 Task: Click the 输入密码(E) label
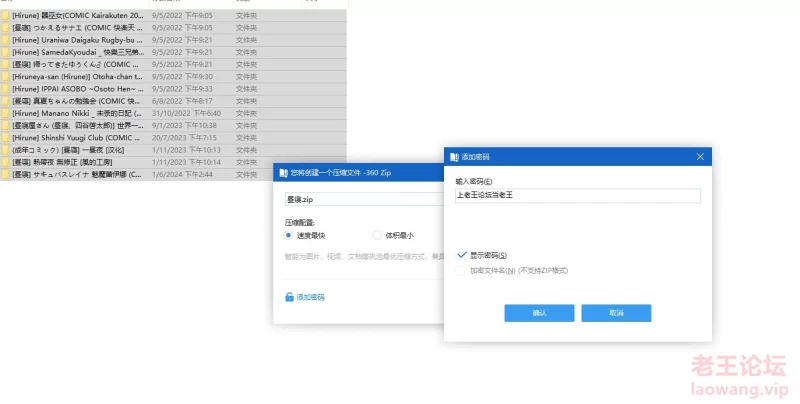click(474, 182)
